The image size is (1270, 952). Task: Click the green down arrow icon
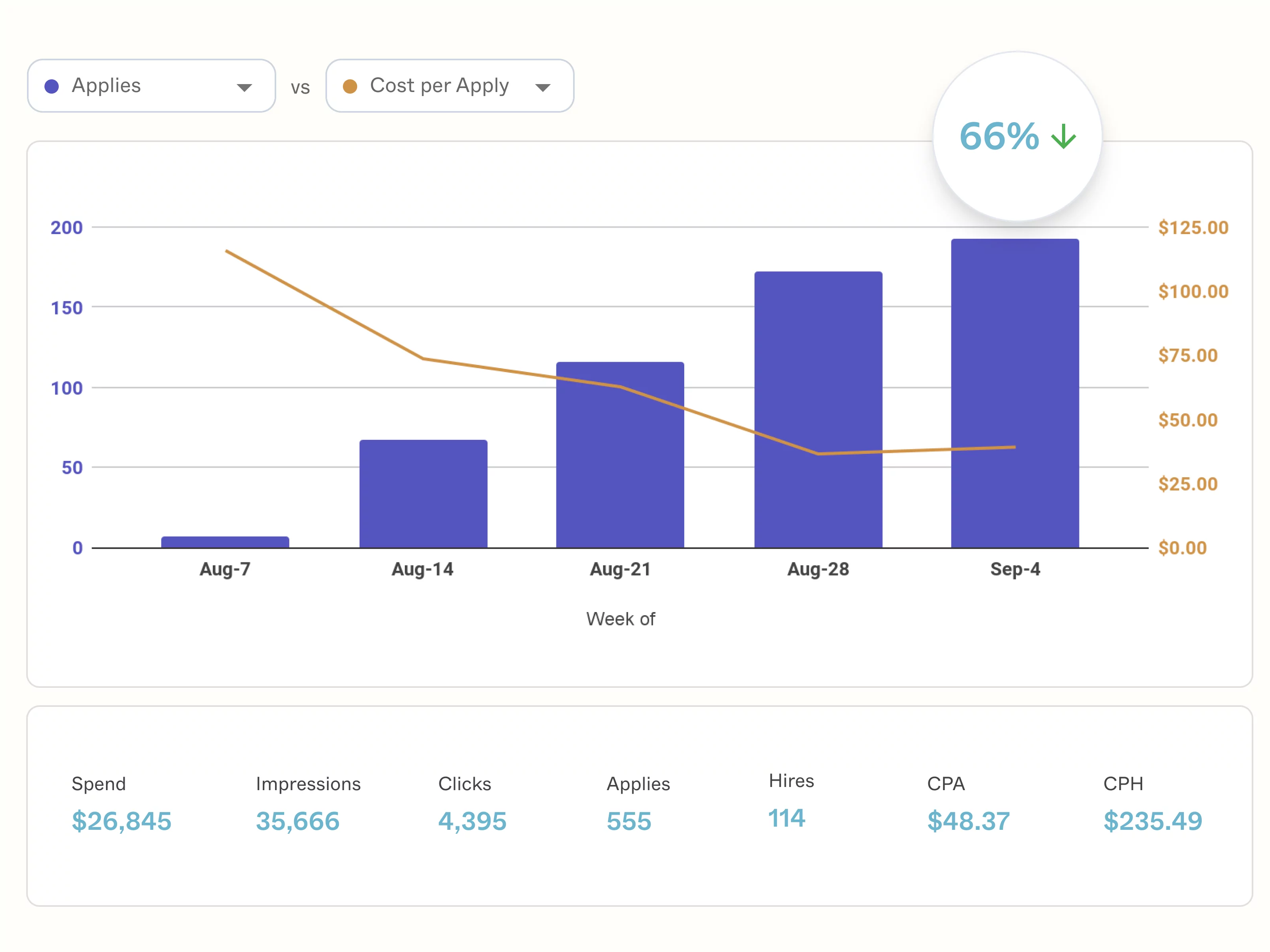point(1063,136)
